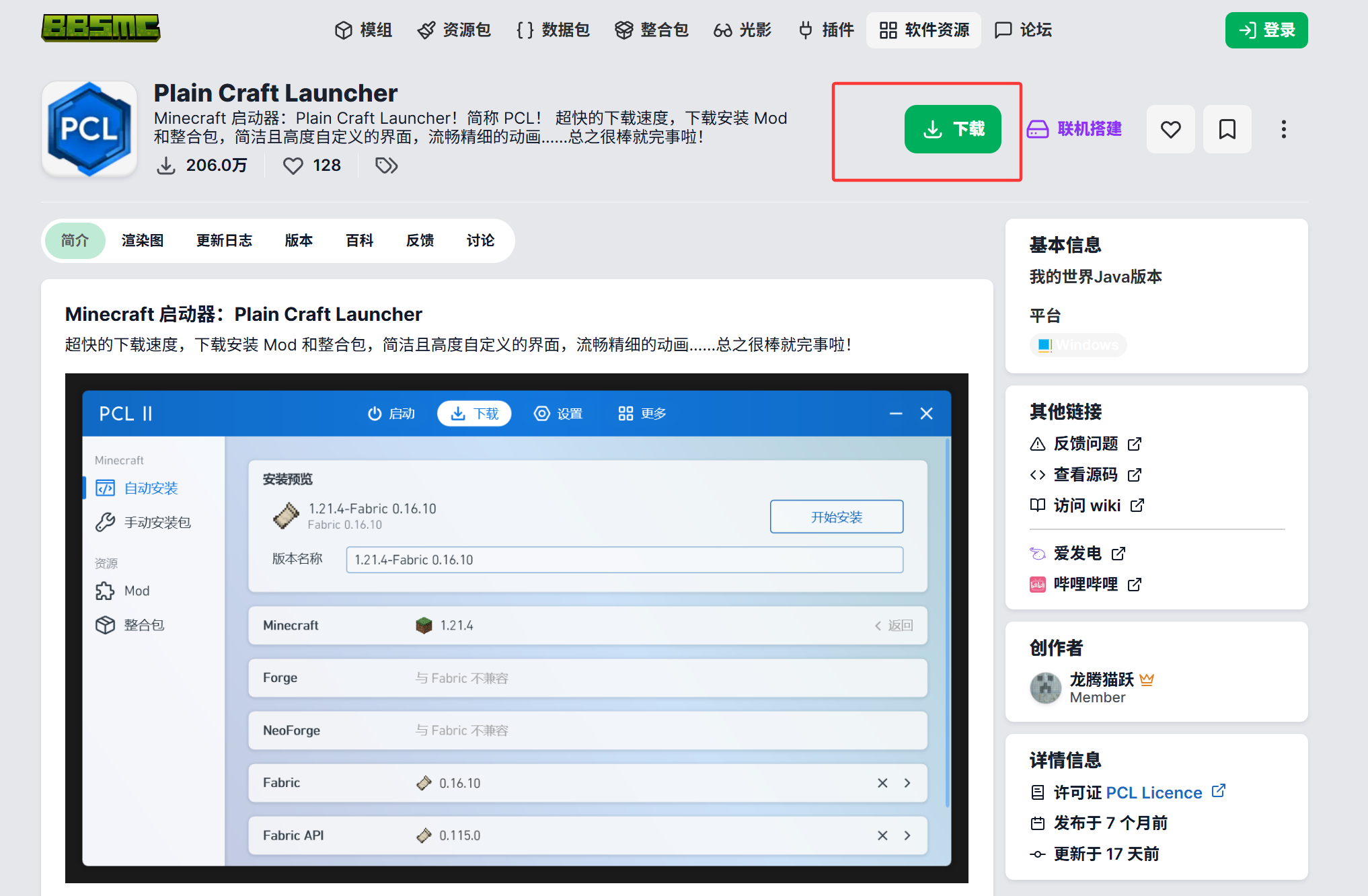The height and width of the screenshot is (896, 1368).
Task: Click the bilibili pink logo icon
Action: (x=1038, y=585)
